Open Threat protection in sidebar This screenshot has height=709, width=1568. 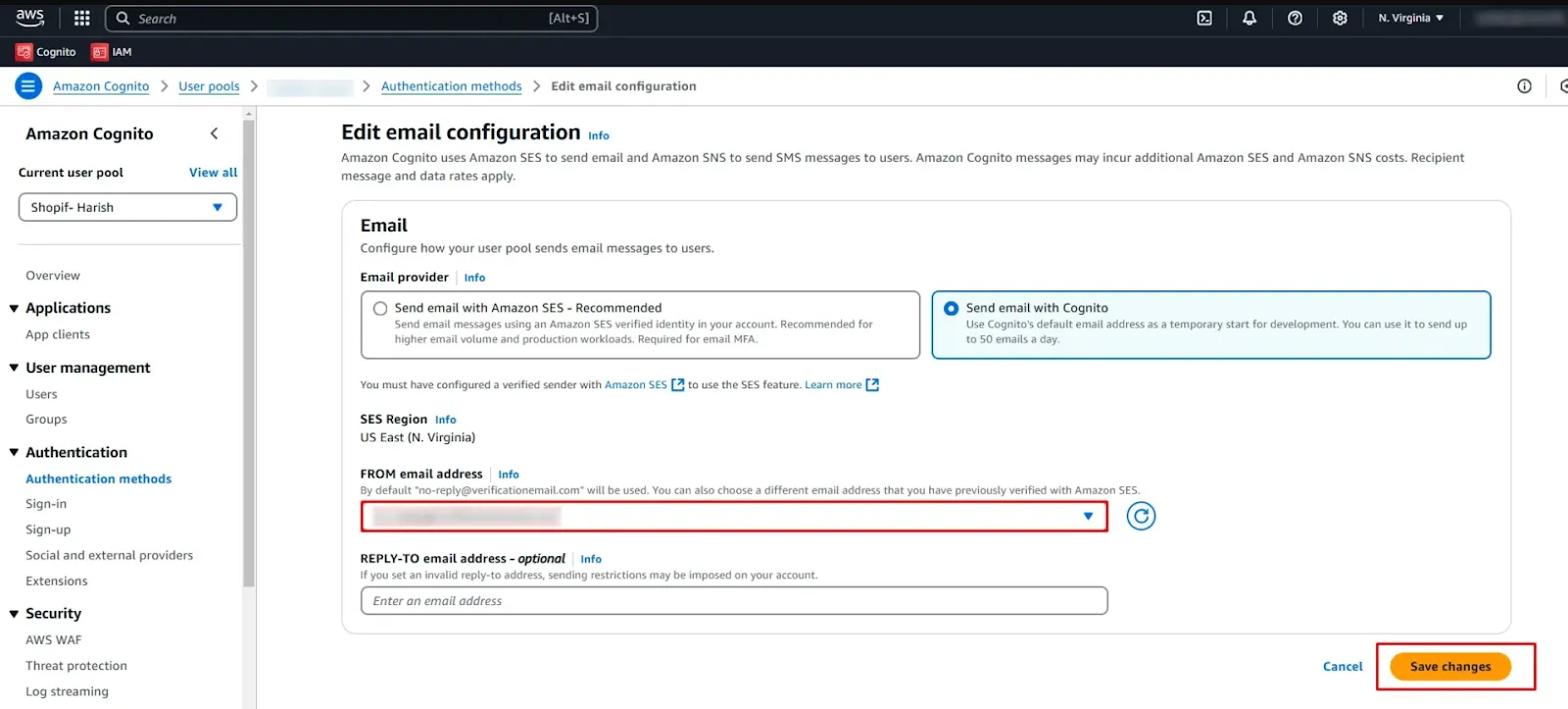pos(76,666)
